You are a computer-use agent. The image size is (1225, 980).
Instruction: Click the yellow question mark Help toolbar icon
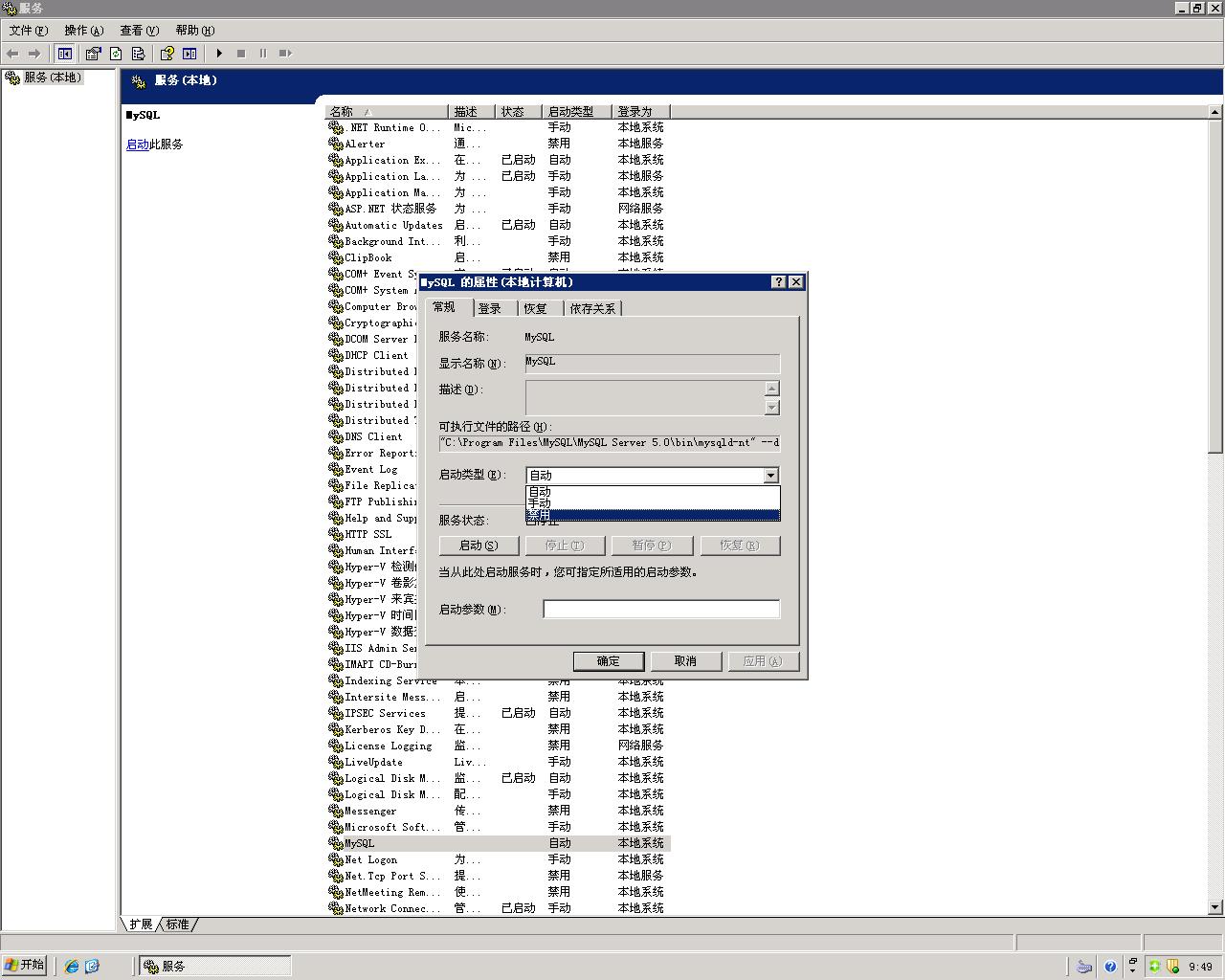click(x=167, y=54)
